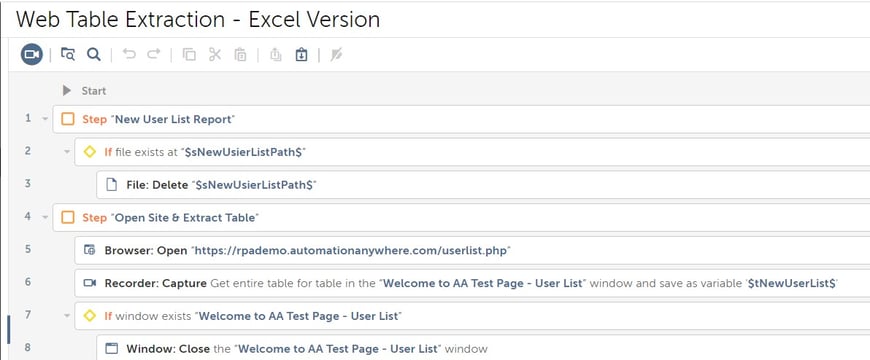The height and width of the screenshot is (360, 870).
Task: Open the find-in-bot search icon
Action: coord(68,54)
